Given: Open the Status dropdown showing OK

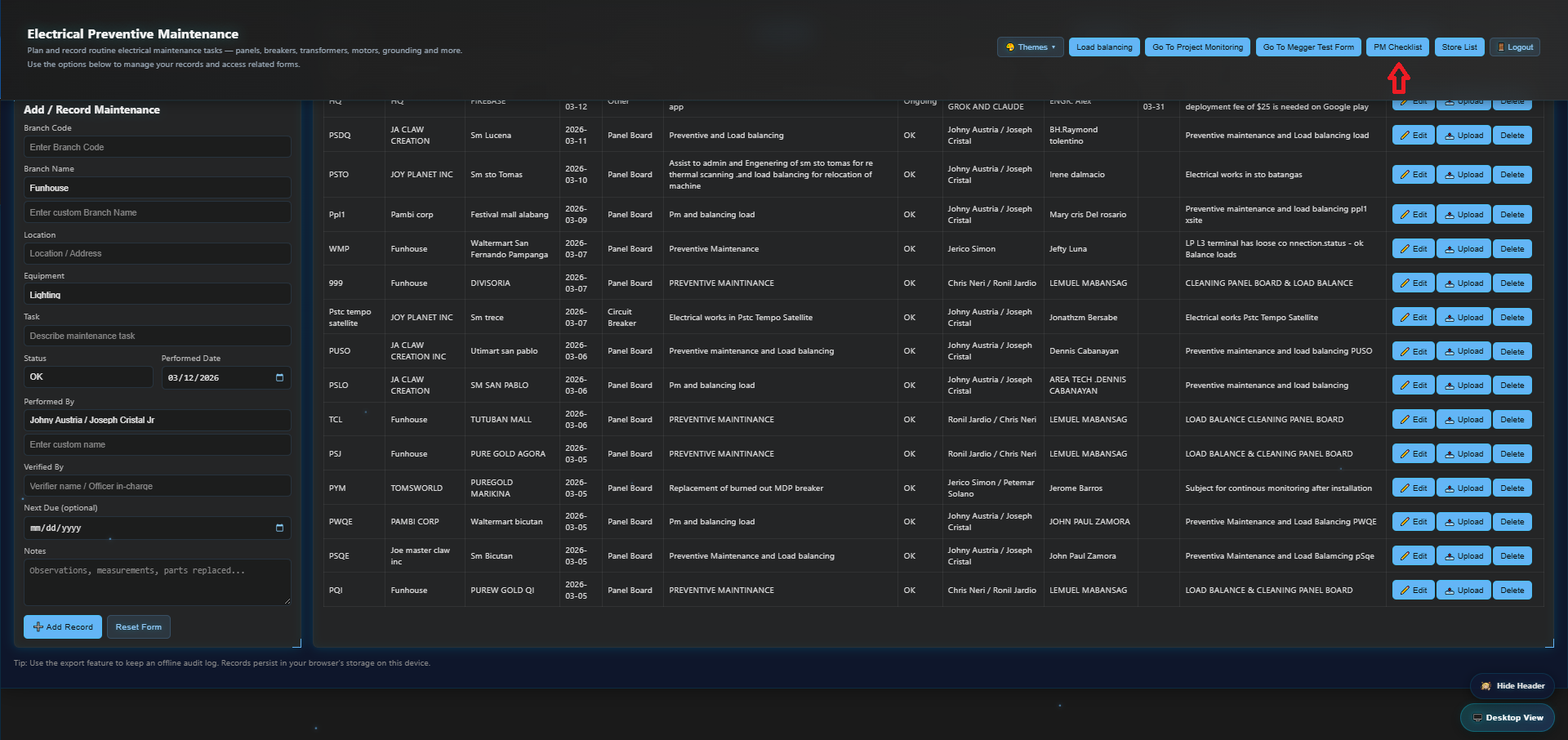Looking at the screenshot, I should point(88,377).
